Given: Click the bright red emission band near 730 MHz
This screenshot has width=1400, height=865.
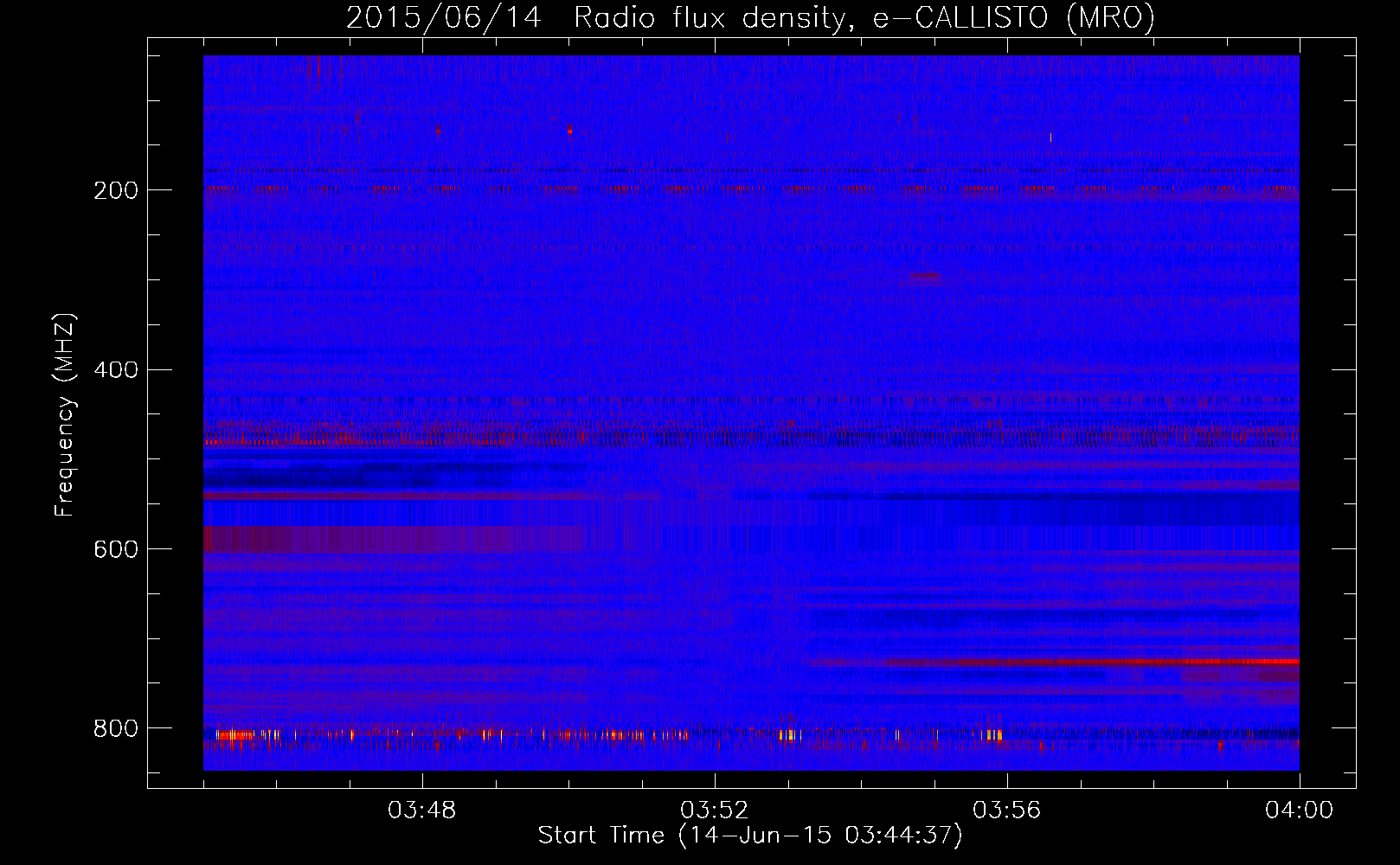Looking at the screenshot, I should click(1092, 662).
